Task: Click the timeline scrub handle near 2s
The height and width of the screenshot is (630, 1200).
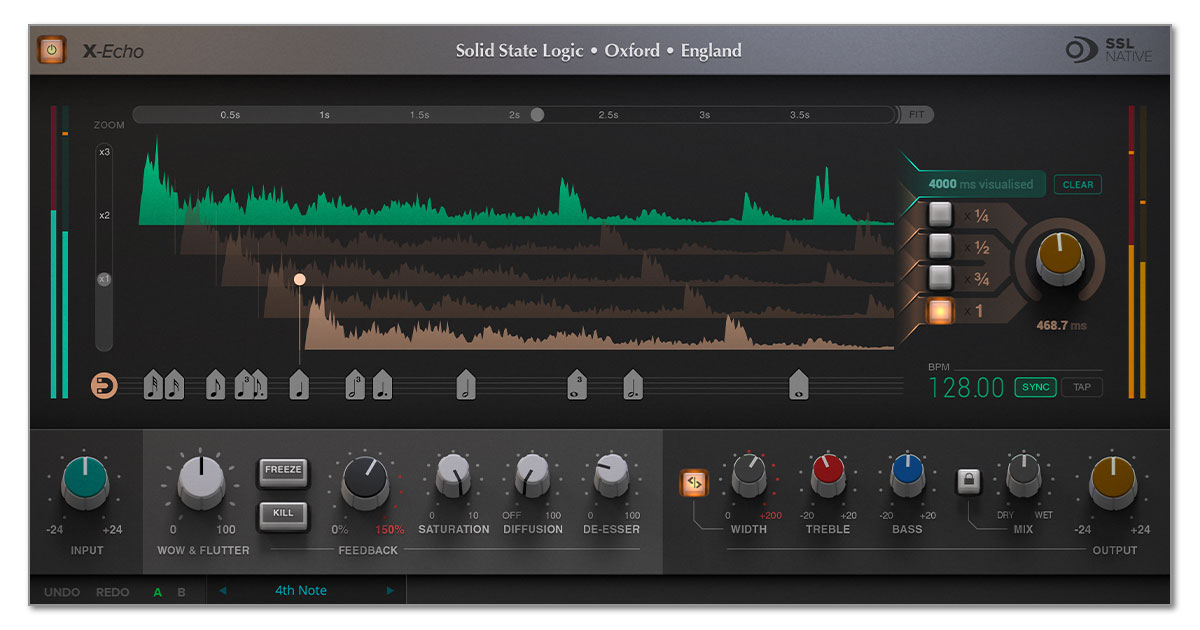Action: 537,115
